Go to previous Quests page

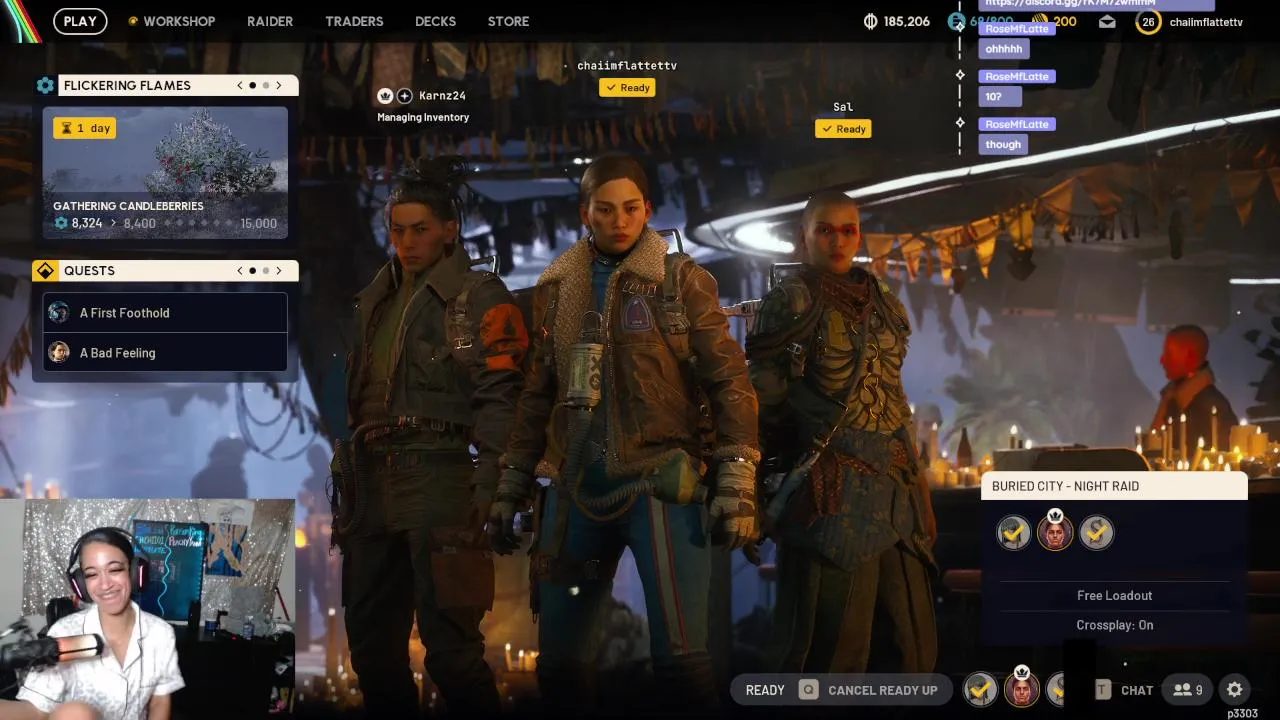pos(240,270)
